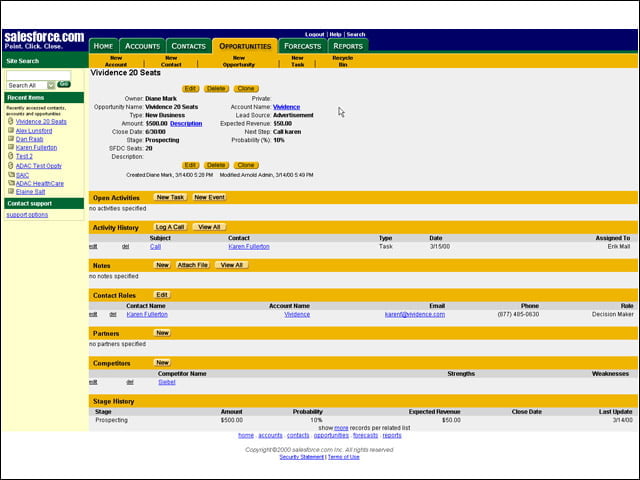This screenshot has width=640, height=480.
Task: Click the bottom Clone button
Action: click(x=246, y=165)
